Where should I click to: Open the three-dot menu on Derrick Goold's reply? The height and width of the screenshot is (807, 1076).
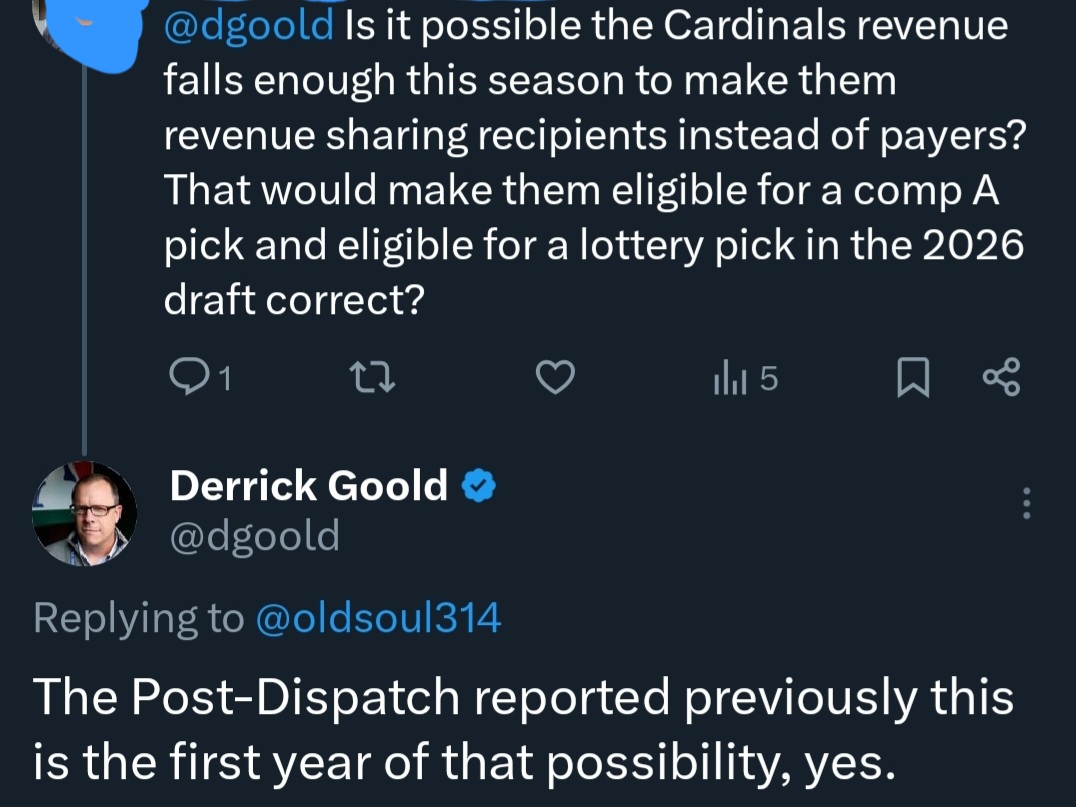[x=1027, y=503]
